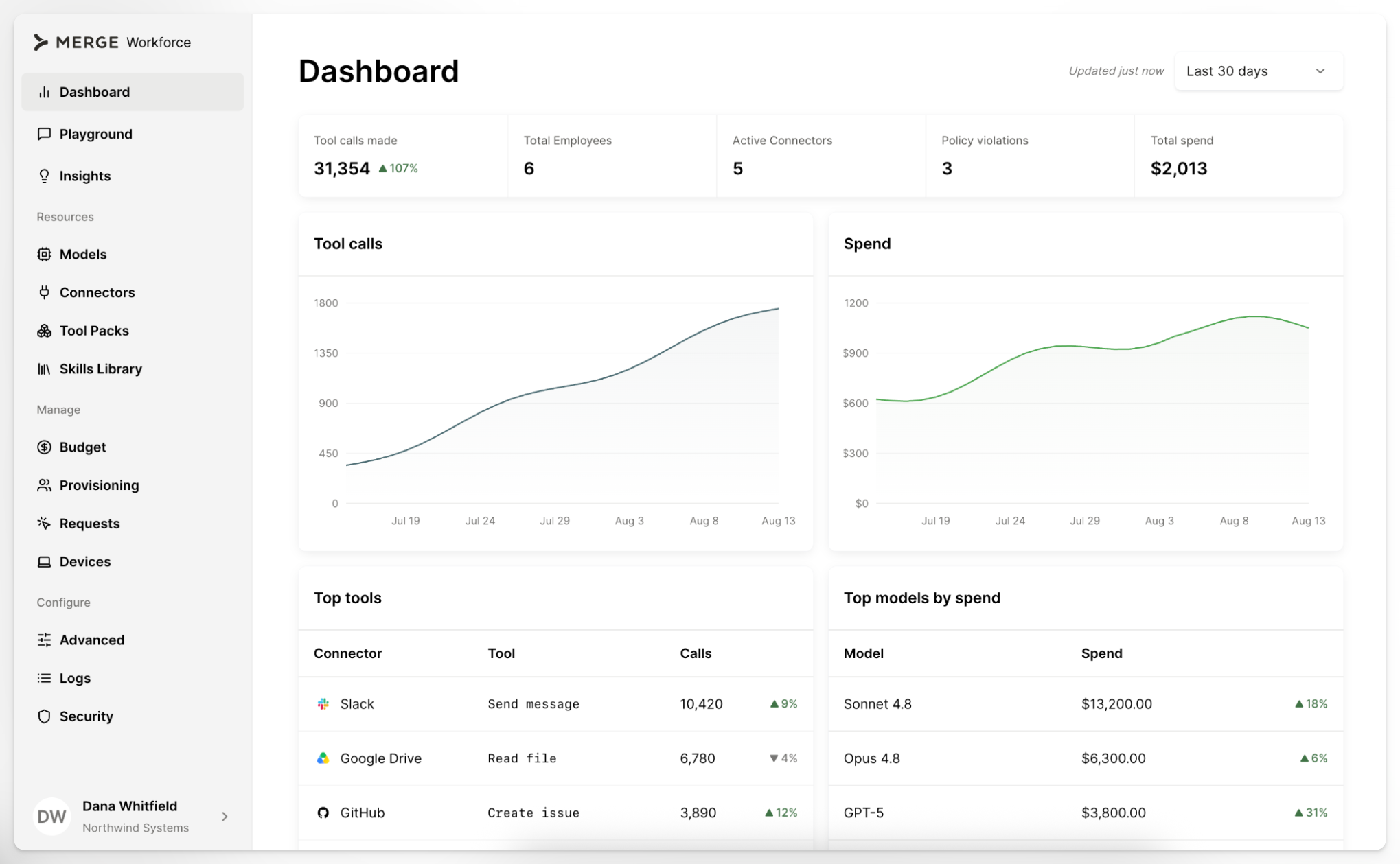This screenshot has height=864, width=1400.
Task: Click the $13,200.00 spend value
Action: [x=1116, y=704]
